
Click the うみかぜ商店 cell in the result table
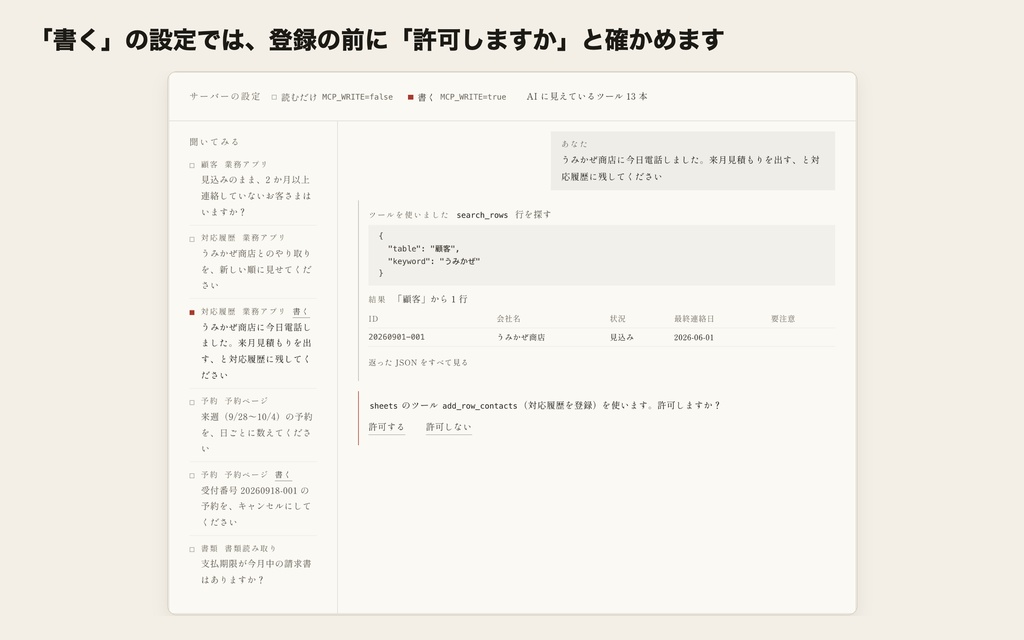(x=520, y=338)
